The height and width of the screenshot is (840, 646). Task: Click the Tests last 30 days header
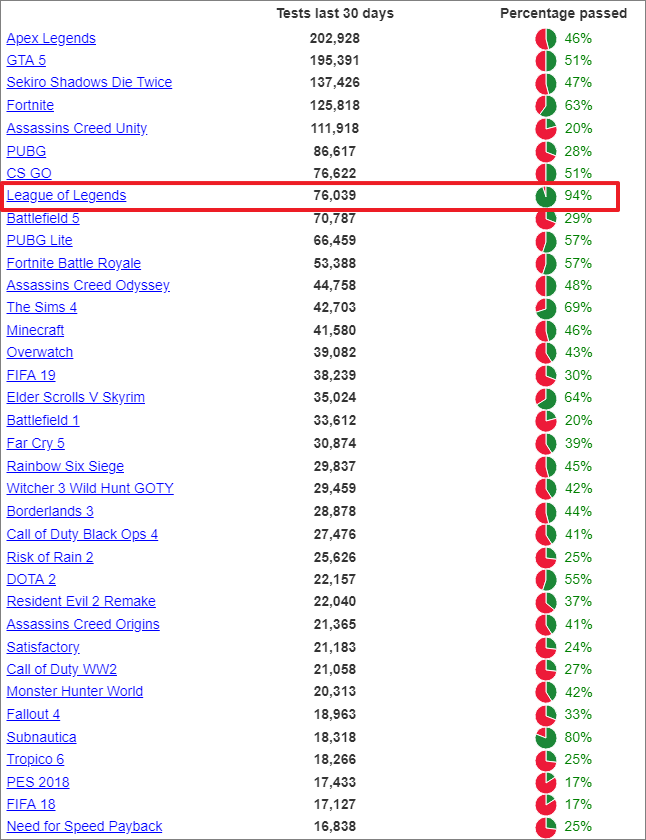(335, 13)
